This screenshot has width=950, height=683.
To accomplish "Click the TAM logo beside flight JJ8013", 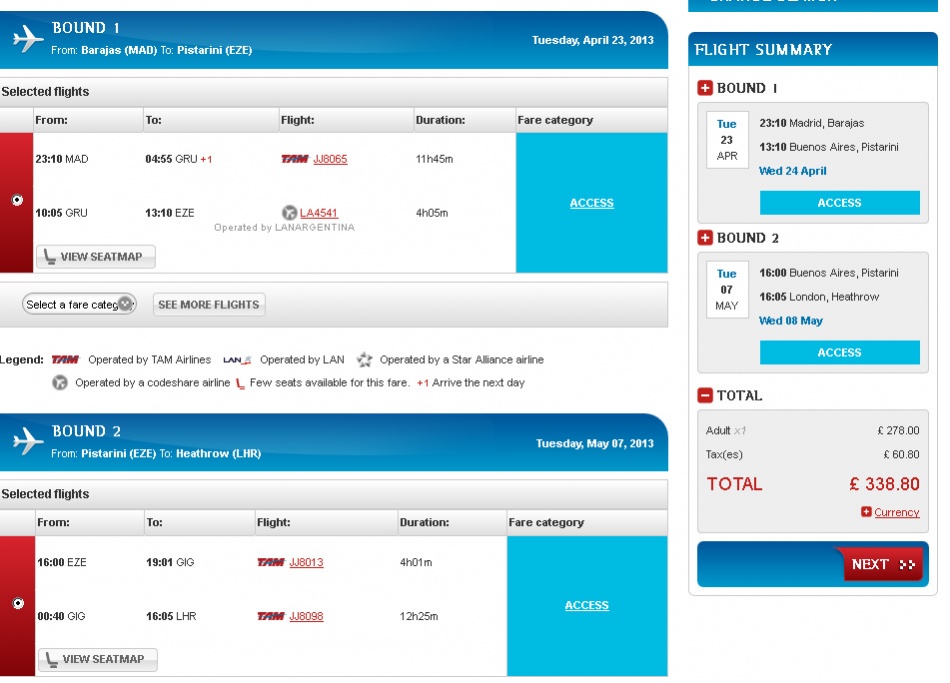I will (x=270, y=563).
